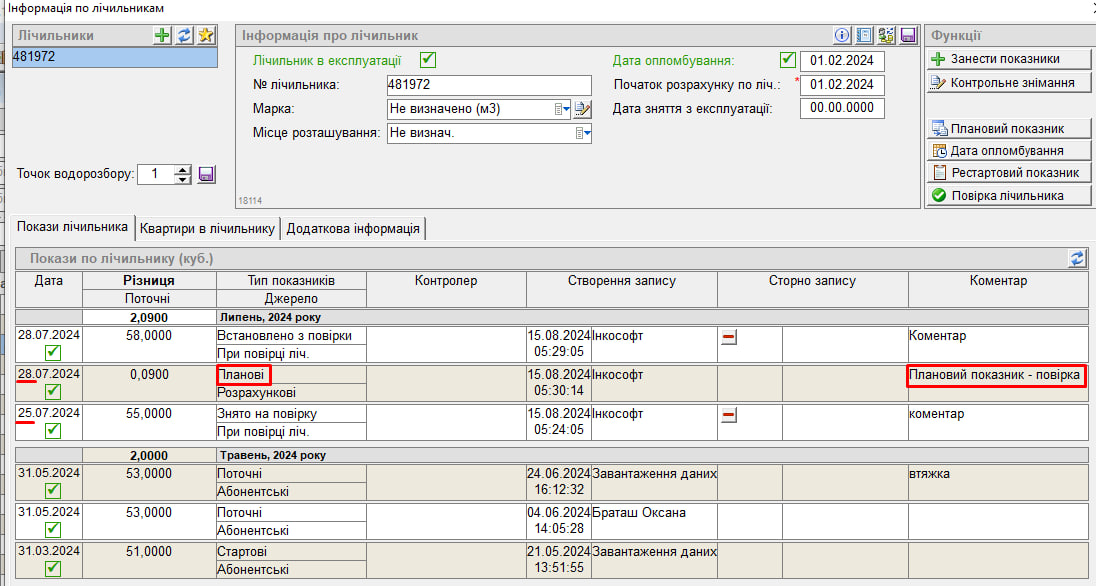This screenshot has width=1096, height=586.
Task: Click the green plus icon in Лічильники panel
Action: [x=162, y=35]
